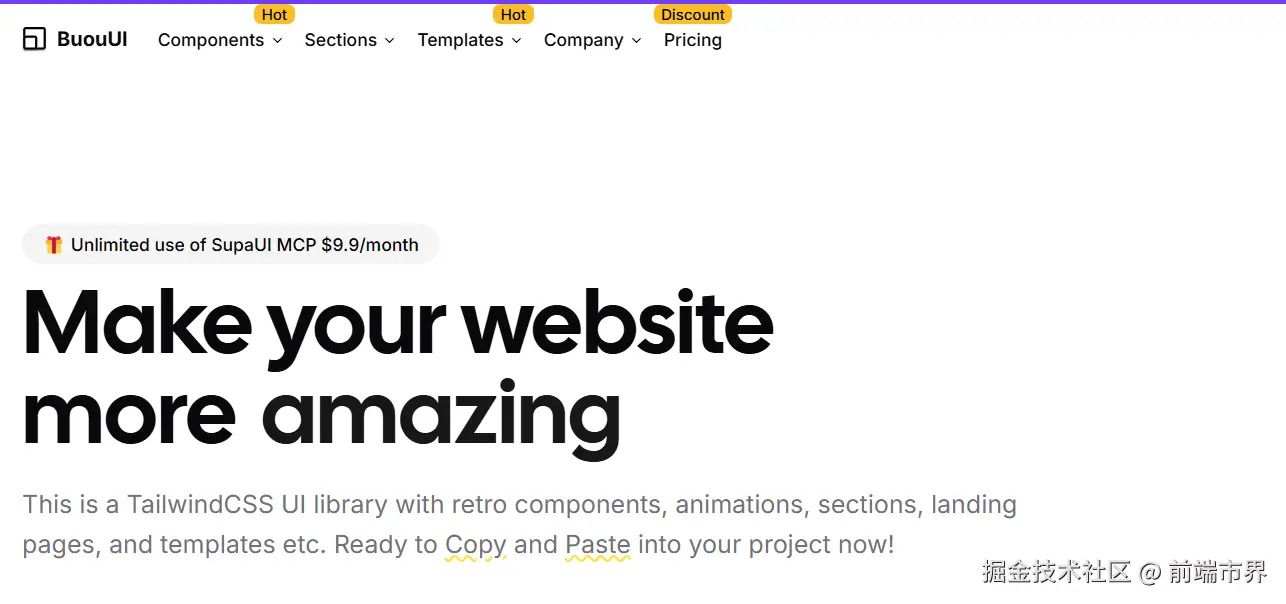Open the Sections menu
Viewport: 1286px width, 604px height.
(341, 40)
